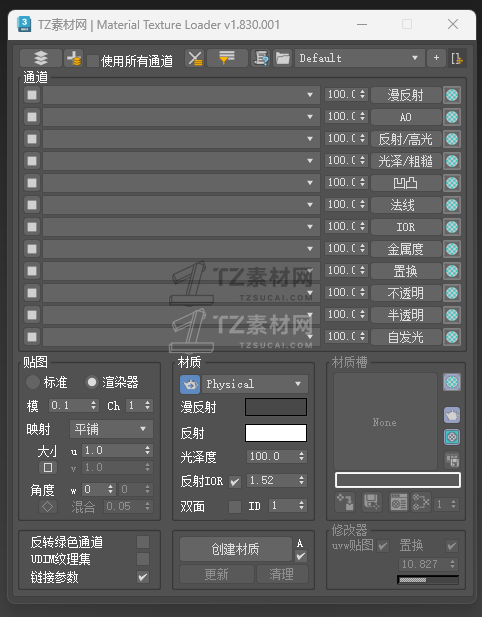Click the 半透明 channel button

tap(406, 315)
